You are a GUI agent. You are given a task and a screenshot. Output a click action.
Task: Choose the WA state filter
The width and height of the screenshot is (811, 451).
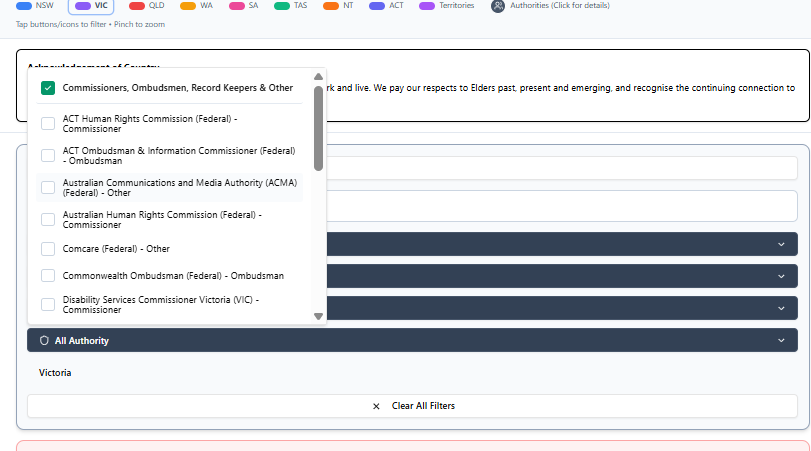(196, 6)
